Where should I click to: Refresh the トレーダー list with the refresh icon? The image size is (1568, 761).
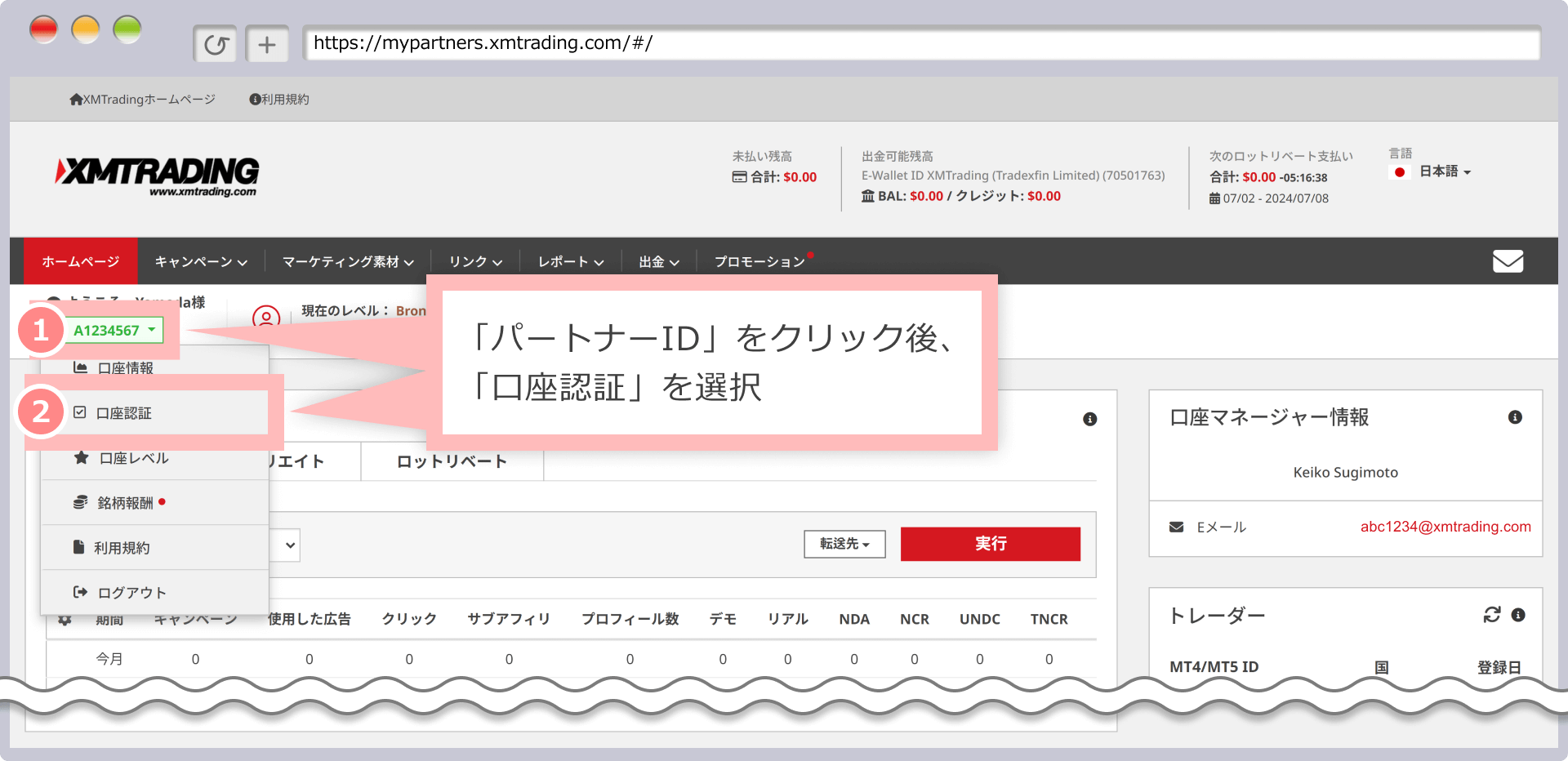pos(1492,615)
